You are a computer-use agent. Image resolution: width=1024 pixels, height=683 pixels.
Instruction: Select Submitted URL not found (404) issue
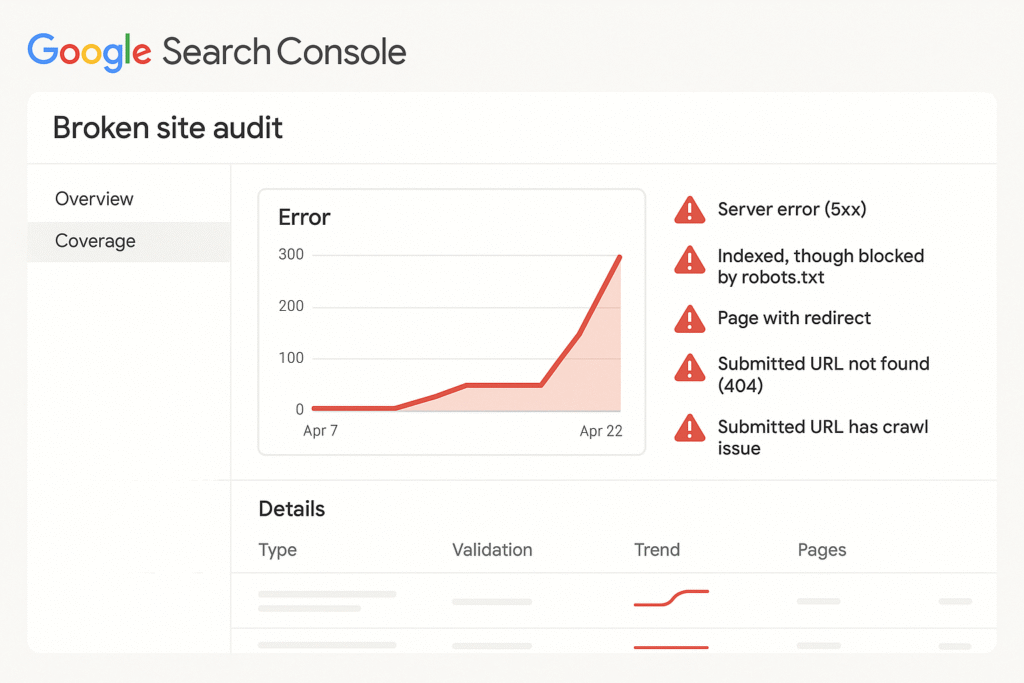click(824, 374)
